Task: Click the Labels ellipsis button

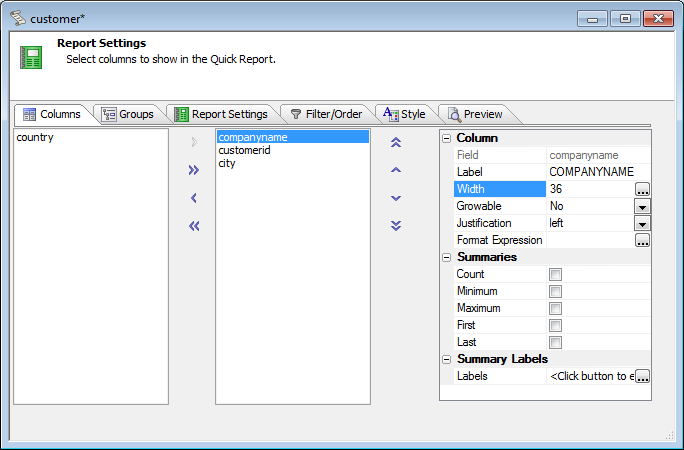Action: coord(642,376)
